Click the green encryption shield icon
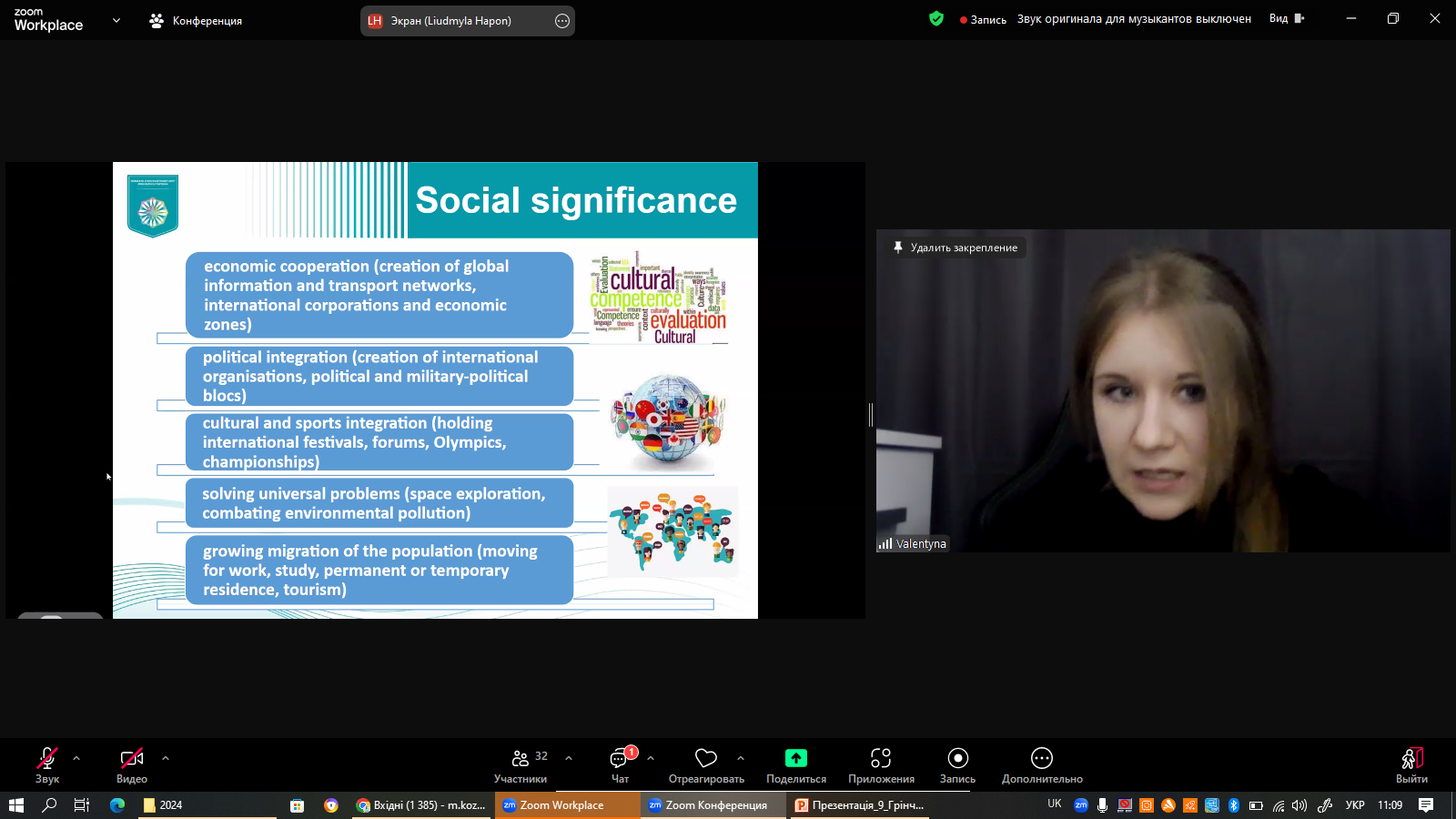1456x819 pixels. 936,18
